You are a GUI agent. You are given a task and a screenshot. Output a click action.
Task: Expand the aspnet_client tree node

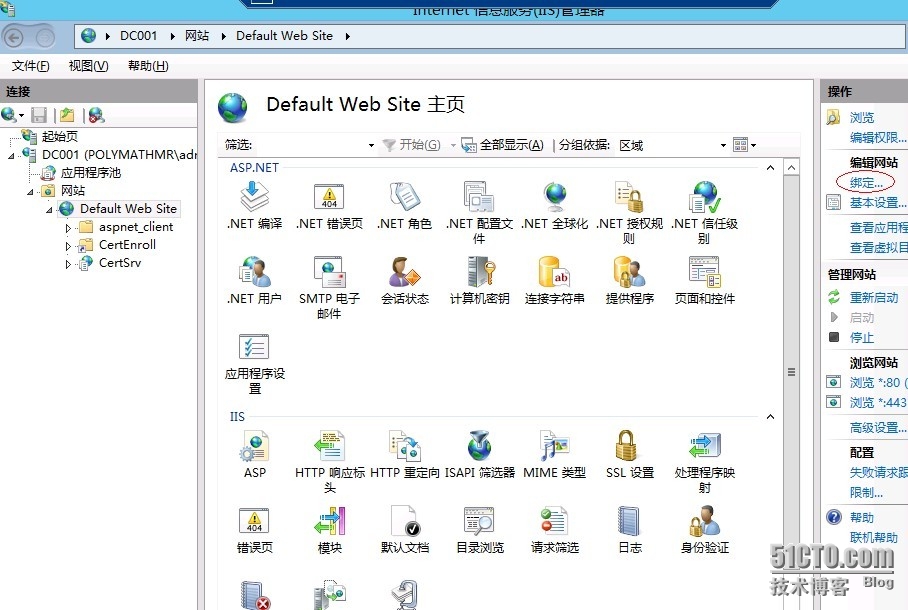coord(68,228)
